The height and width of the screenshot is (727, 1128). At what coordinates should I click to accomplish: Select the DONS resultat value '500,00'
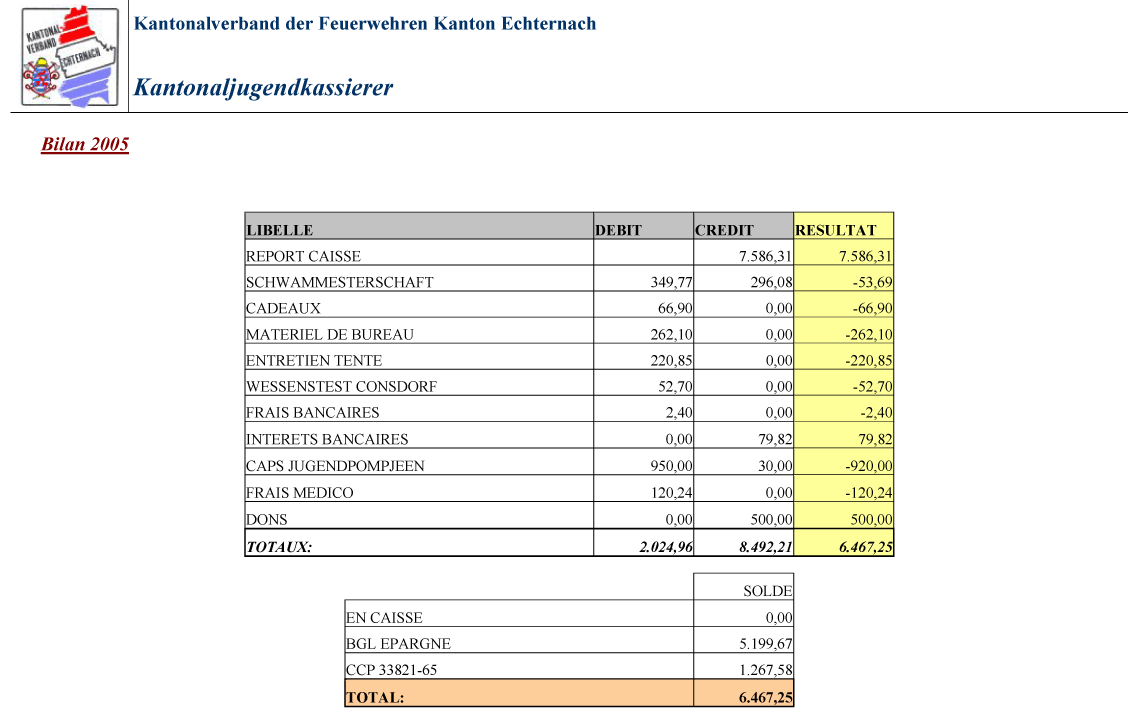(x=871, y=519)
